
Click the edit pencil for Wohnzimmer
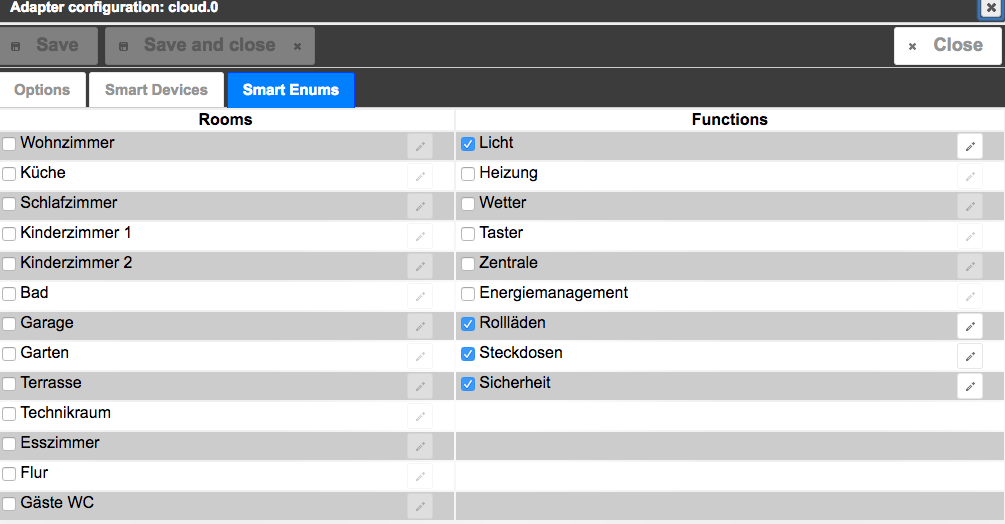tap(420, 146)
